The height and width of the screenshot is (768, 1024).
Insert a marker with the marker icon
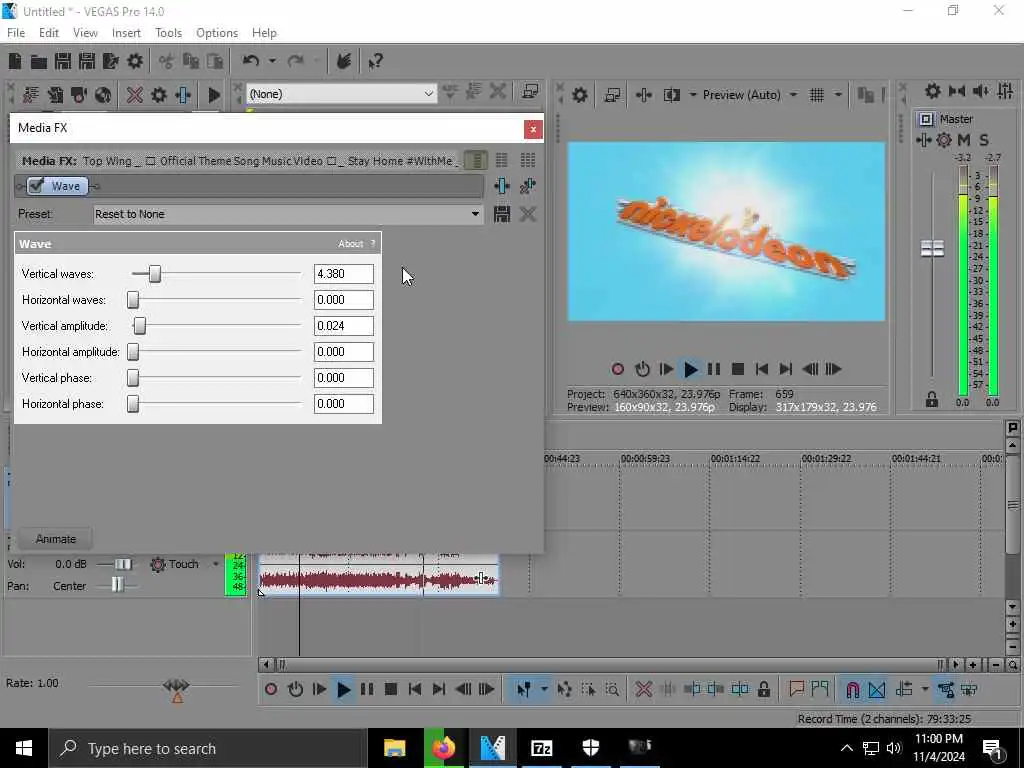(796, 689)
